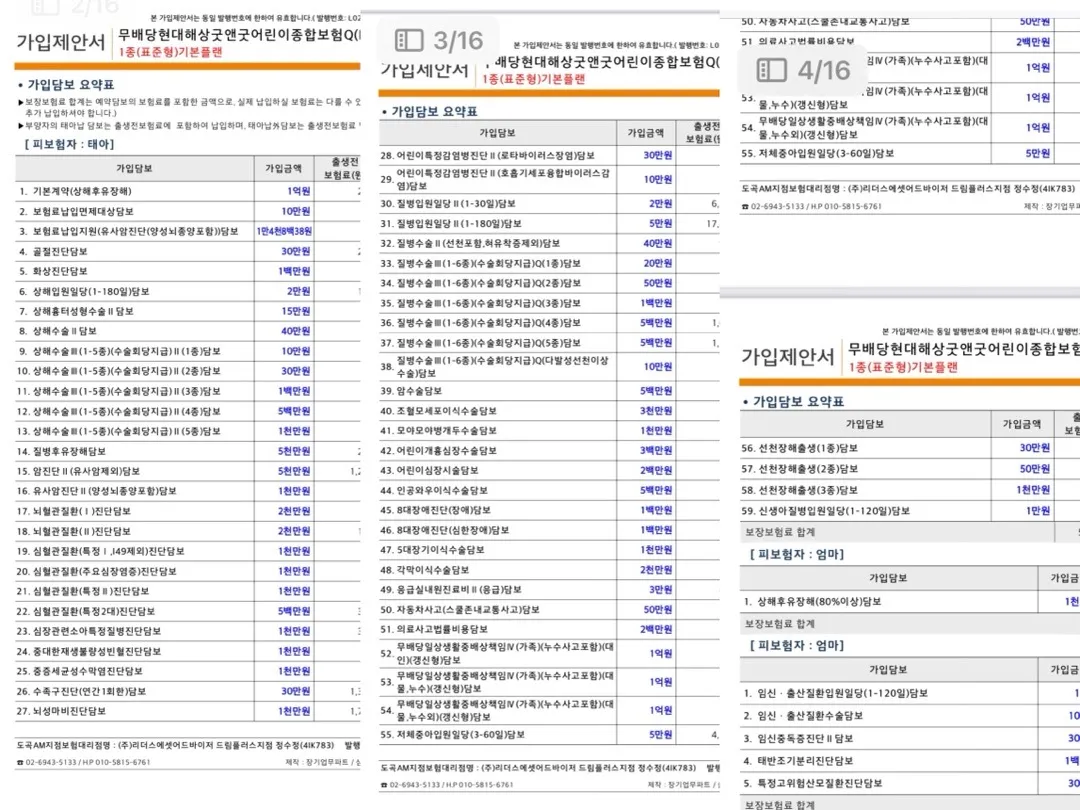1080x810 pixels.
Task: Select row '보험료납입면제대상담보'
Action: click(x=187, y=211)
